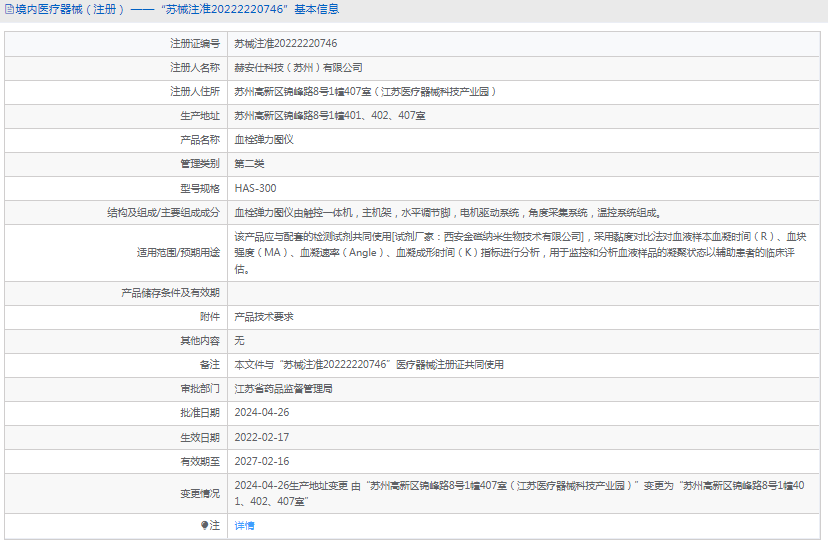Click the page title 境内医疗器械（注册）基本信息
Screen dimensions: 828x546
[x=177, y=9]
